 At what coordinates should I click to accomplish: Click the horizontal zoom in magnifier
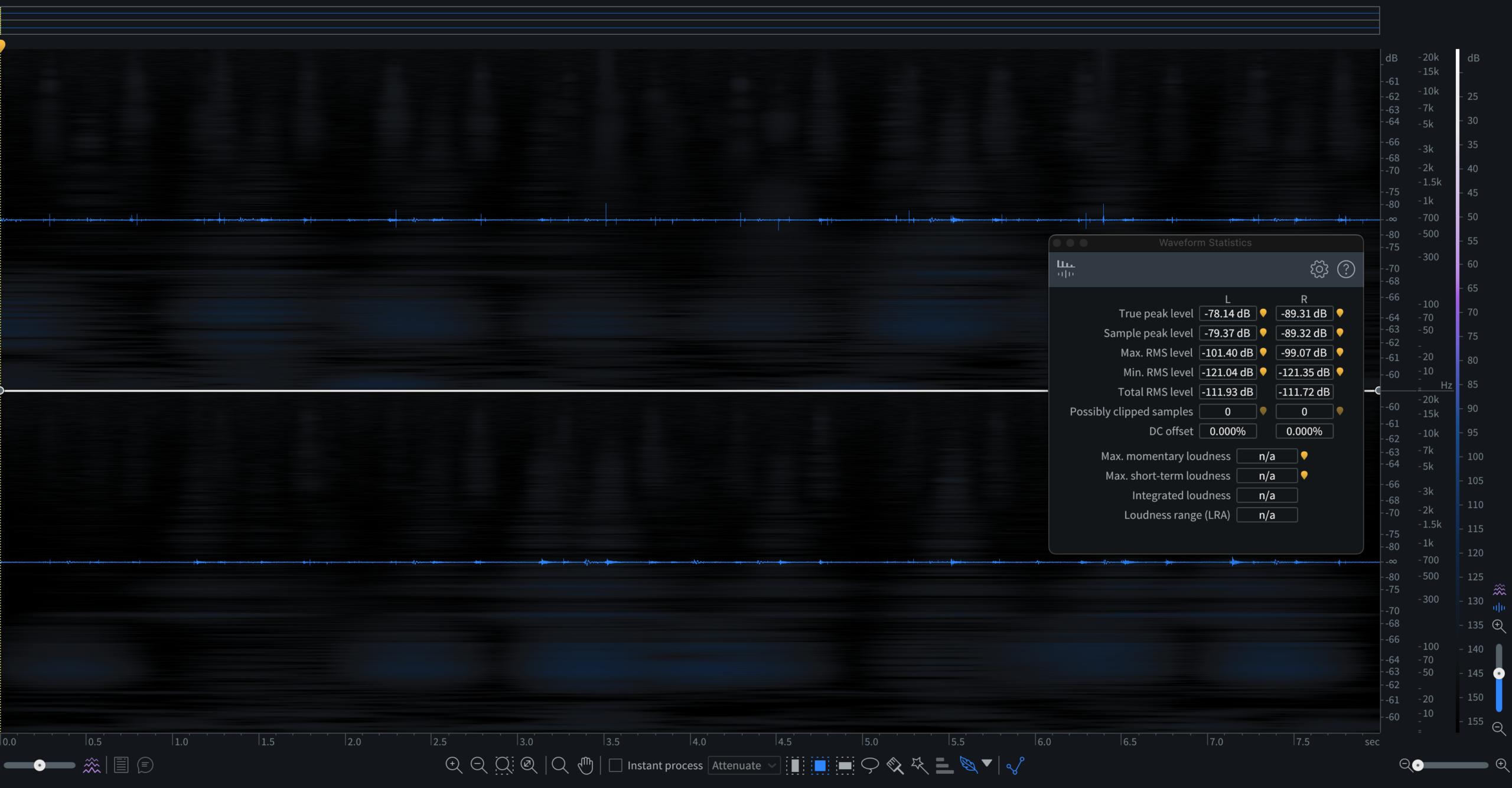point(1502,765)
